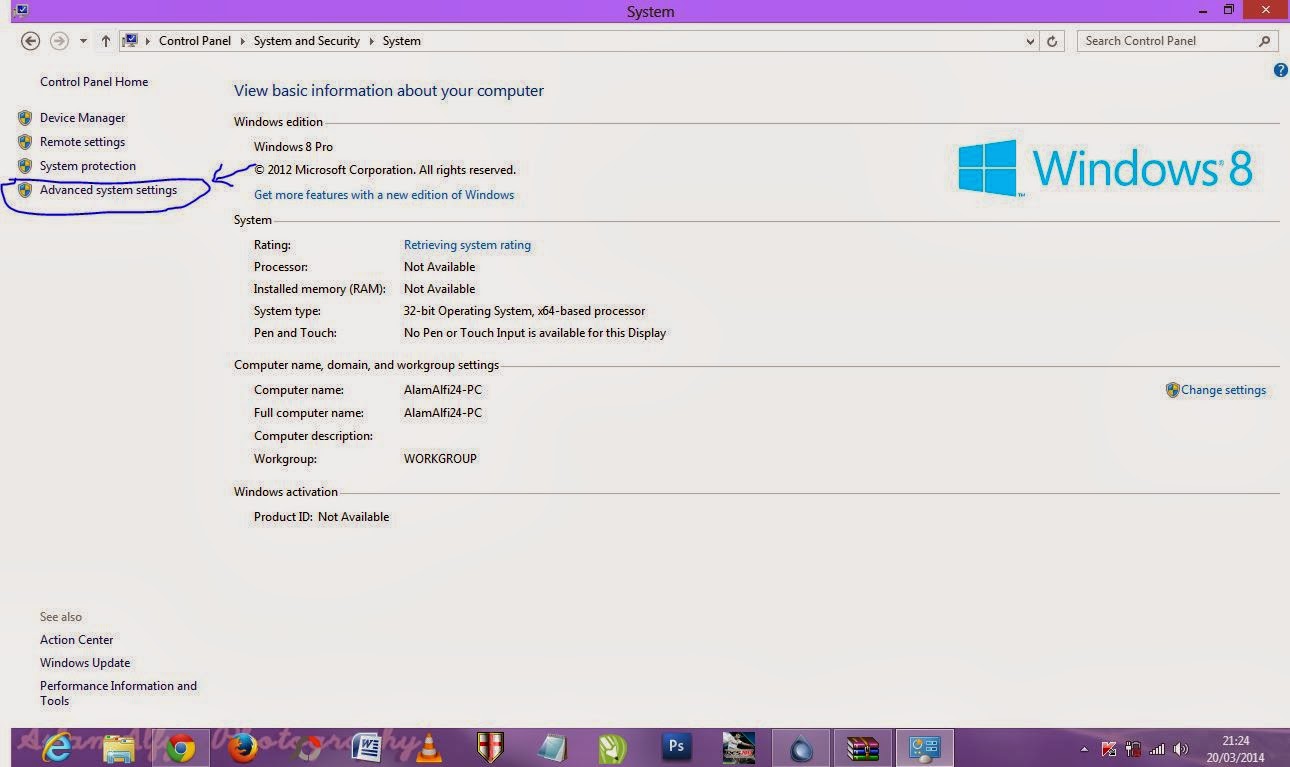
Task: Open System protection
Action: click(x=88, y=166)
